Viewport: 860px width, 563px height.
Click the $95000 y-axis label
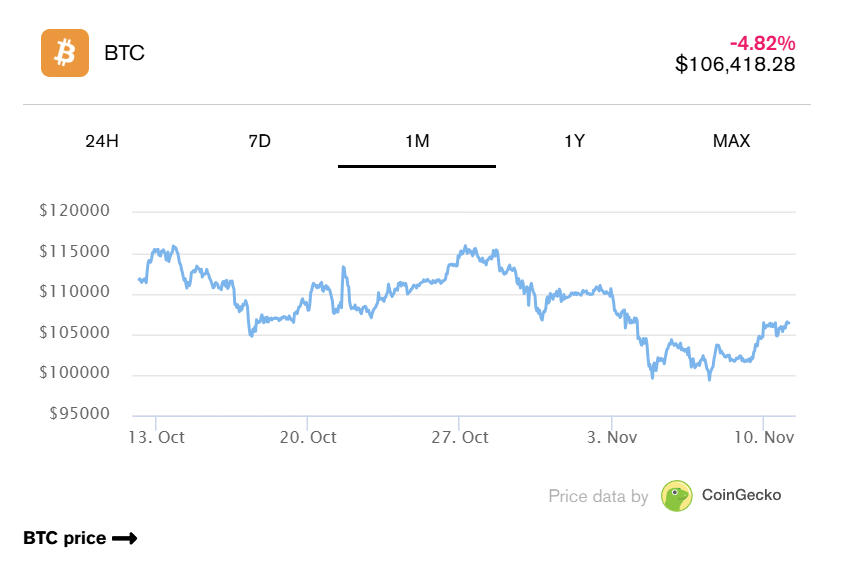click(x=77, y=414)
